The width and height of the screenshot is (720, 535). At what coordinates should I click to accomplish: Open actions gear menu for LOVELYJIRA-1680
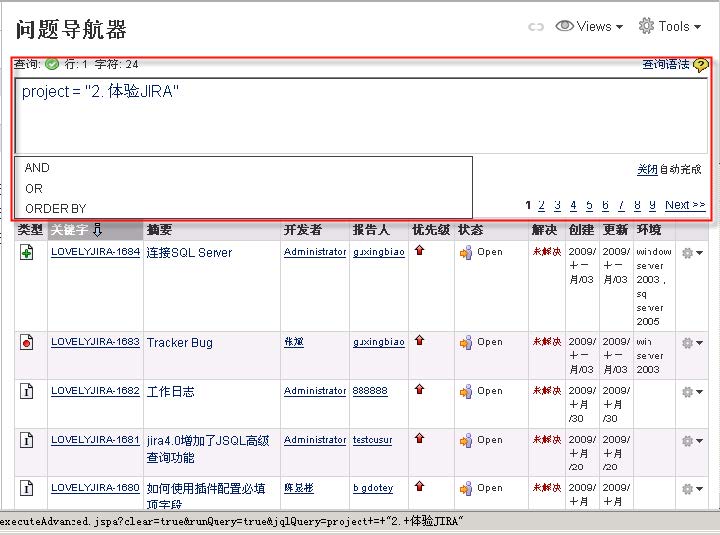[692, 489]
